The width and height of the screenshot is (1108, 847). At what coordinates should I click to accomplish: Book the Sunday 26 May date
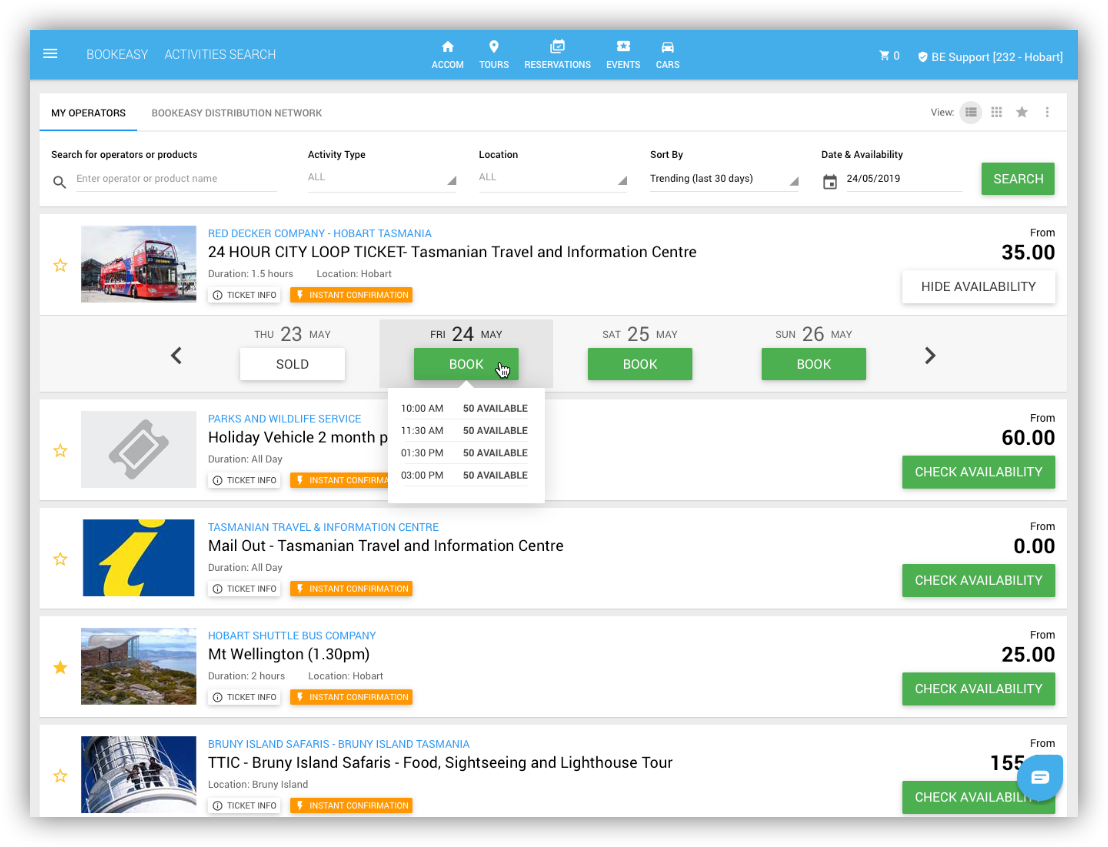(x=814, y=364)
